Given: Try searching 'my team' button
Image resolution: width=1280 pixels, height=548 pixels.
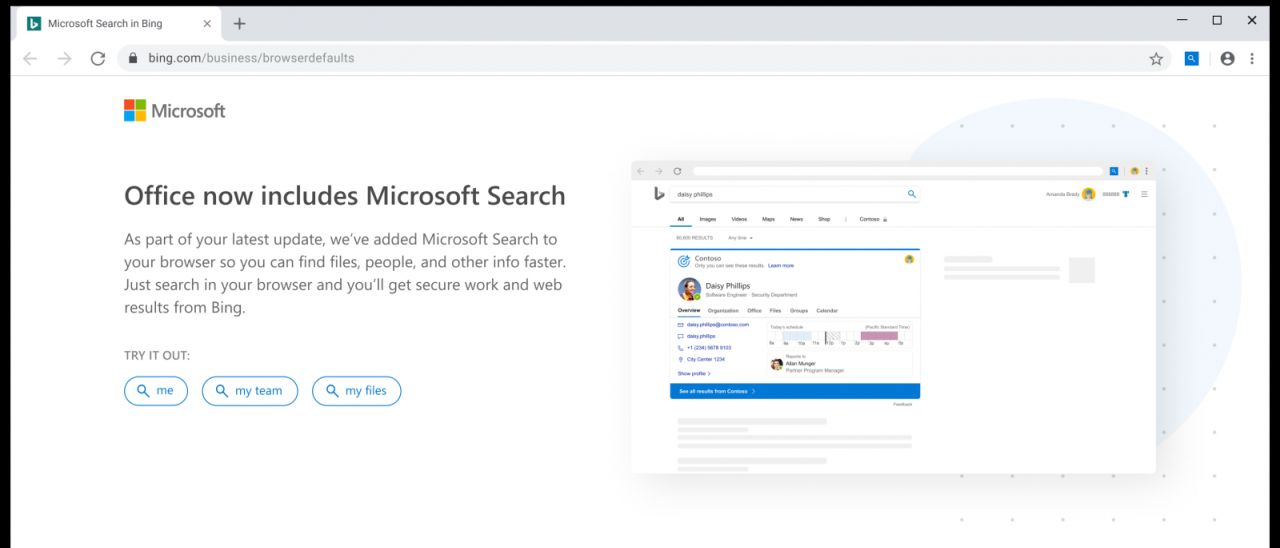Looking at the screenshot, I should [250, 391].
